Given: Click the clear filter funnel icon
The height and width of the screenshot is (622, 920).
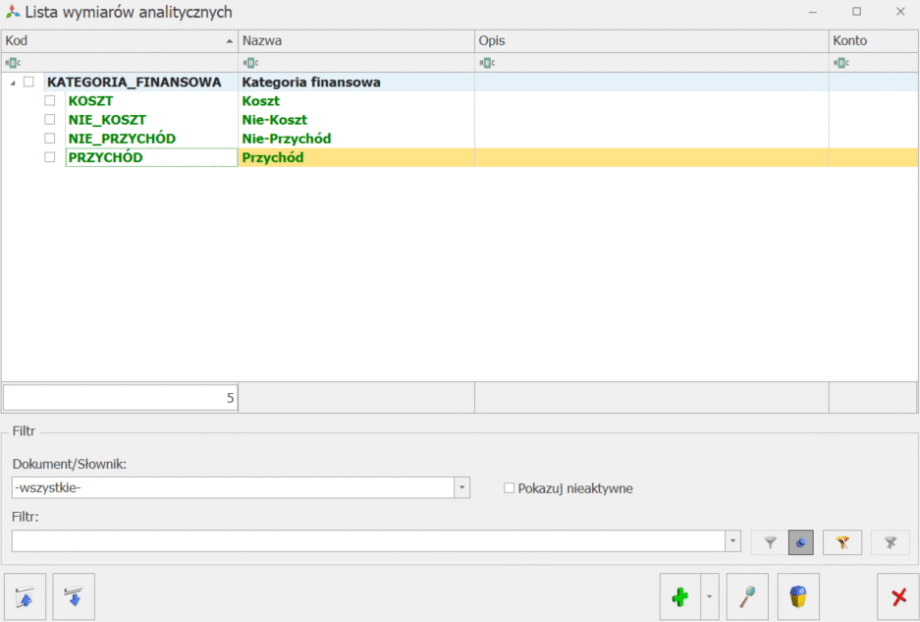Looking at the screenshot, I should [x=890, y=542].
